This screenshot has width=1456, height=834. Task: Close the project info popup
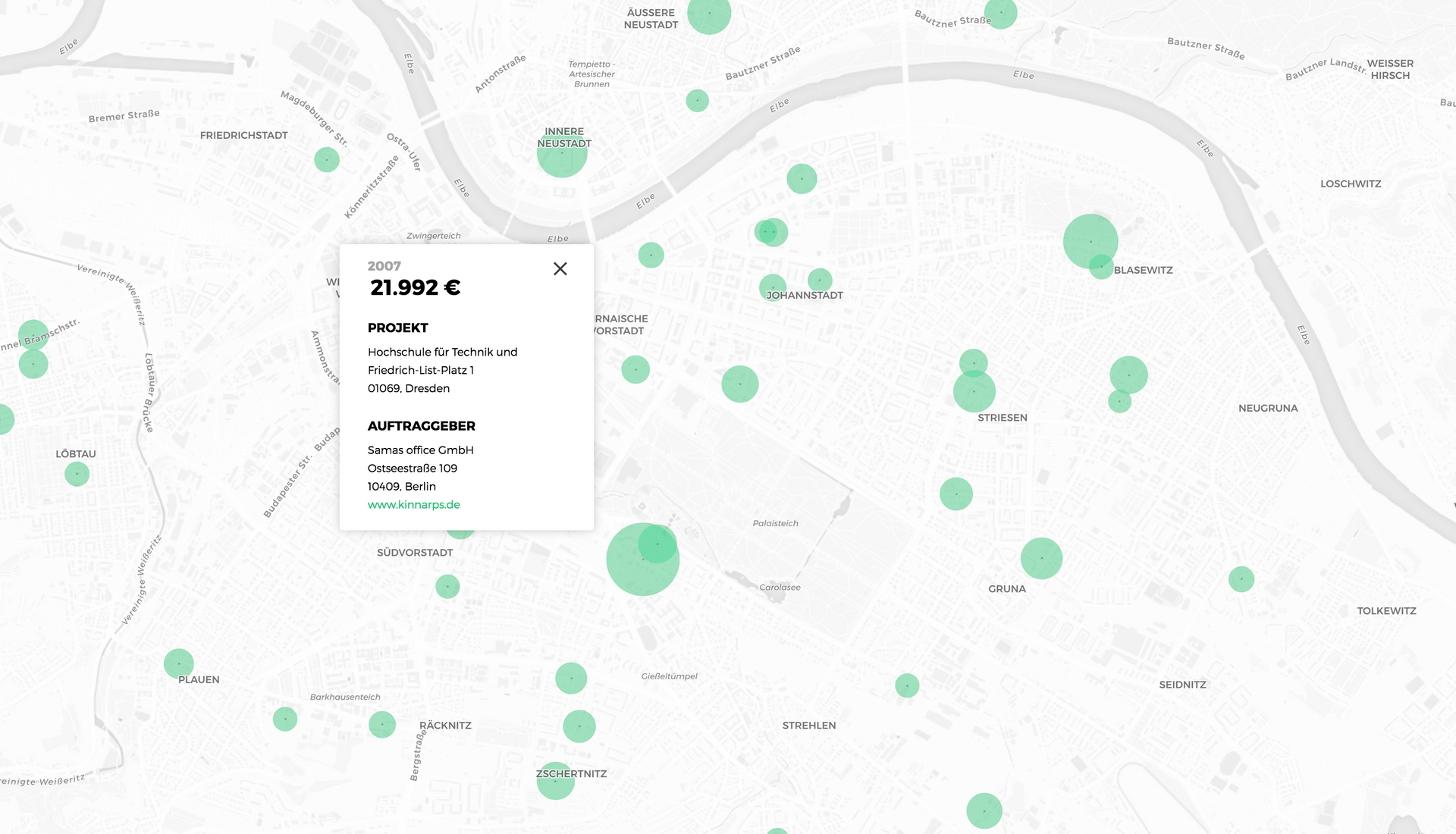(x=560, y=268)
